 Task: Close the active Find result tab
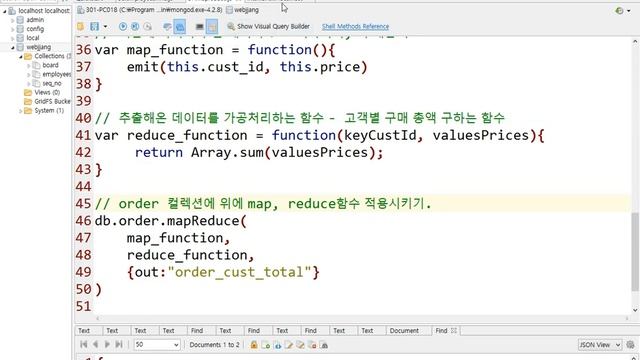click(x=454, y=330)
